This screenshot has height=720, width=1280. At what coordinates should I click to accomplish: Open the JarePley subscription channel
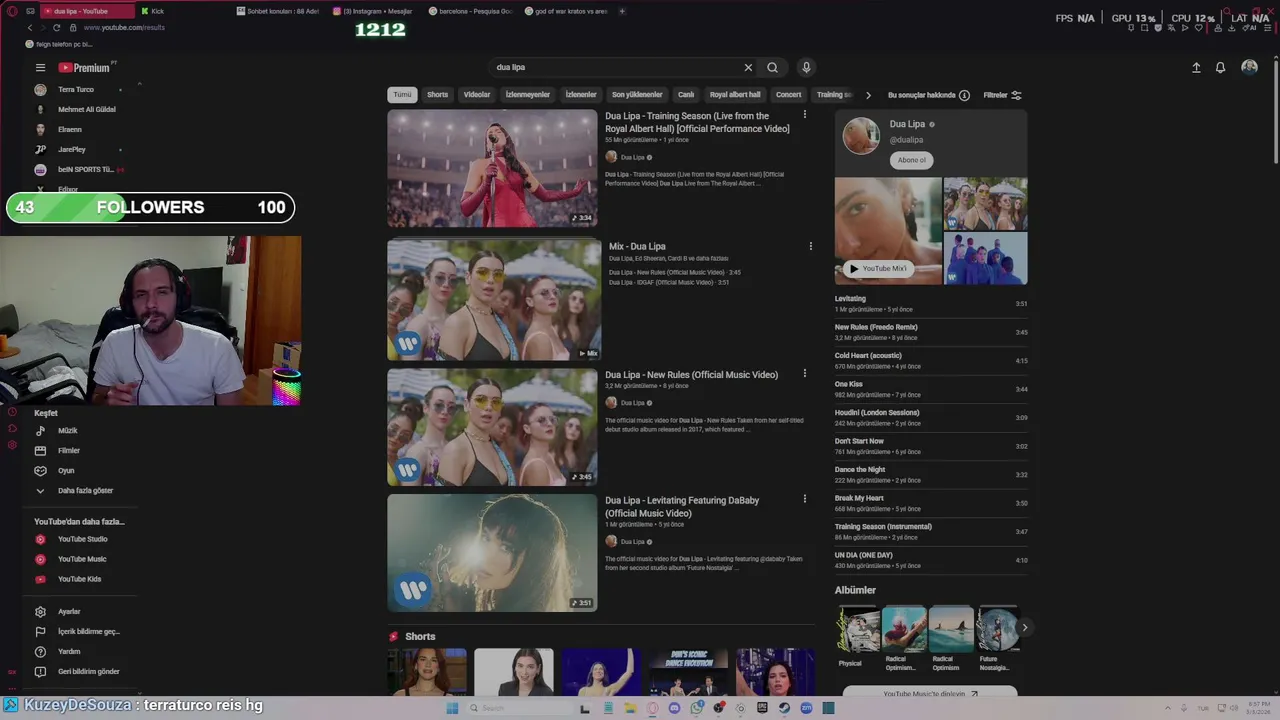coord(71,149)
